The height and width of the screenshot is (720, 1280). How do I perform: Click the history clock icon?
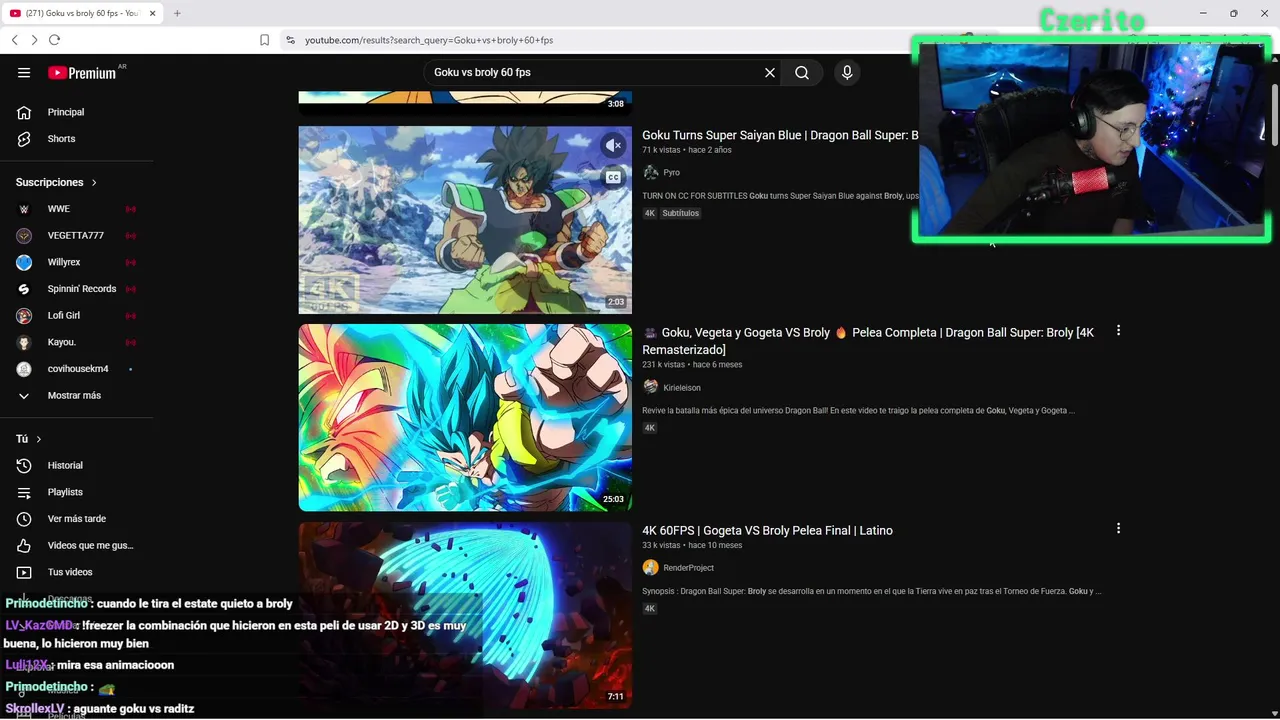[x=24, y=465]
